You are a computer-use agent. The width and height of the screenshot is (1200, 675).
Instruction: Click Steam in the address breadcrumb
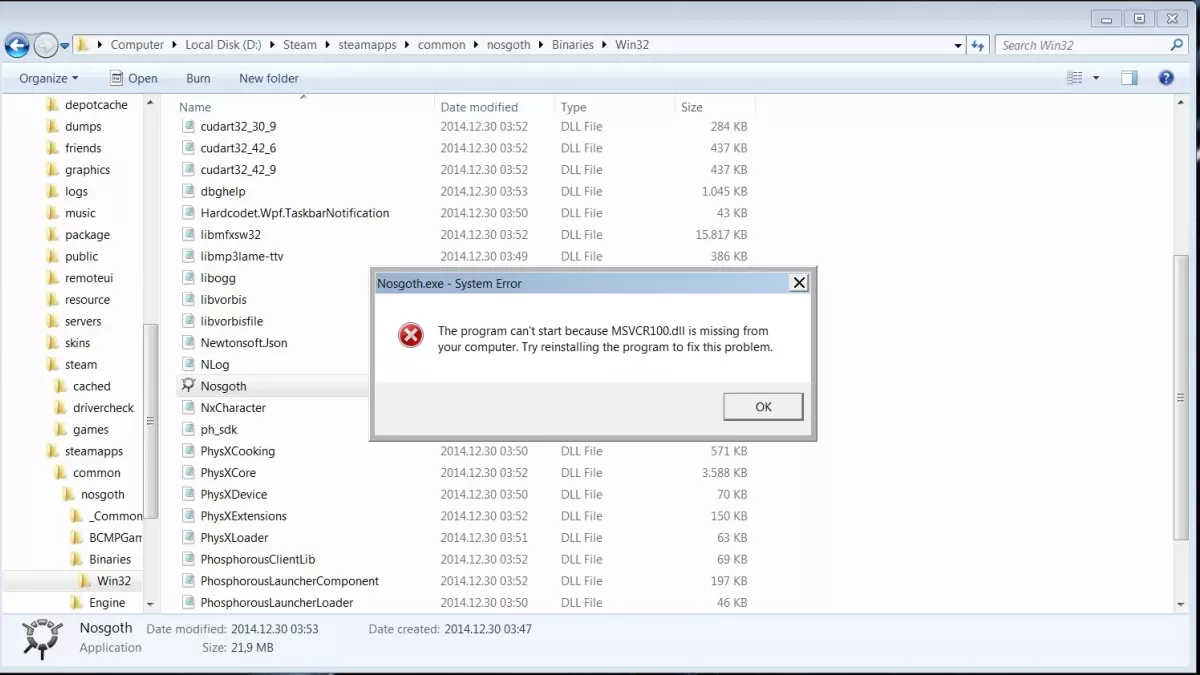(300, 45)
